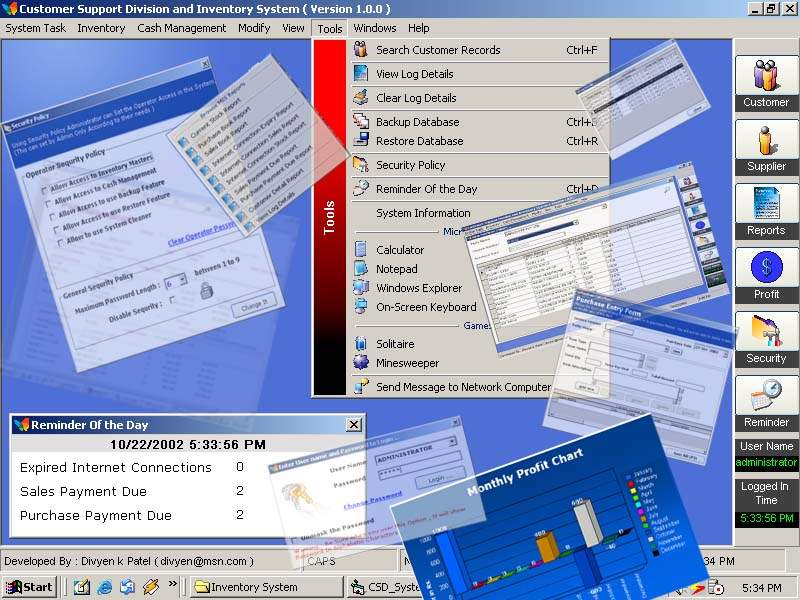
Task: Expand the Maximum Password Length dropdown
Action: (x=183, y=282)
